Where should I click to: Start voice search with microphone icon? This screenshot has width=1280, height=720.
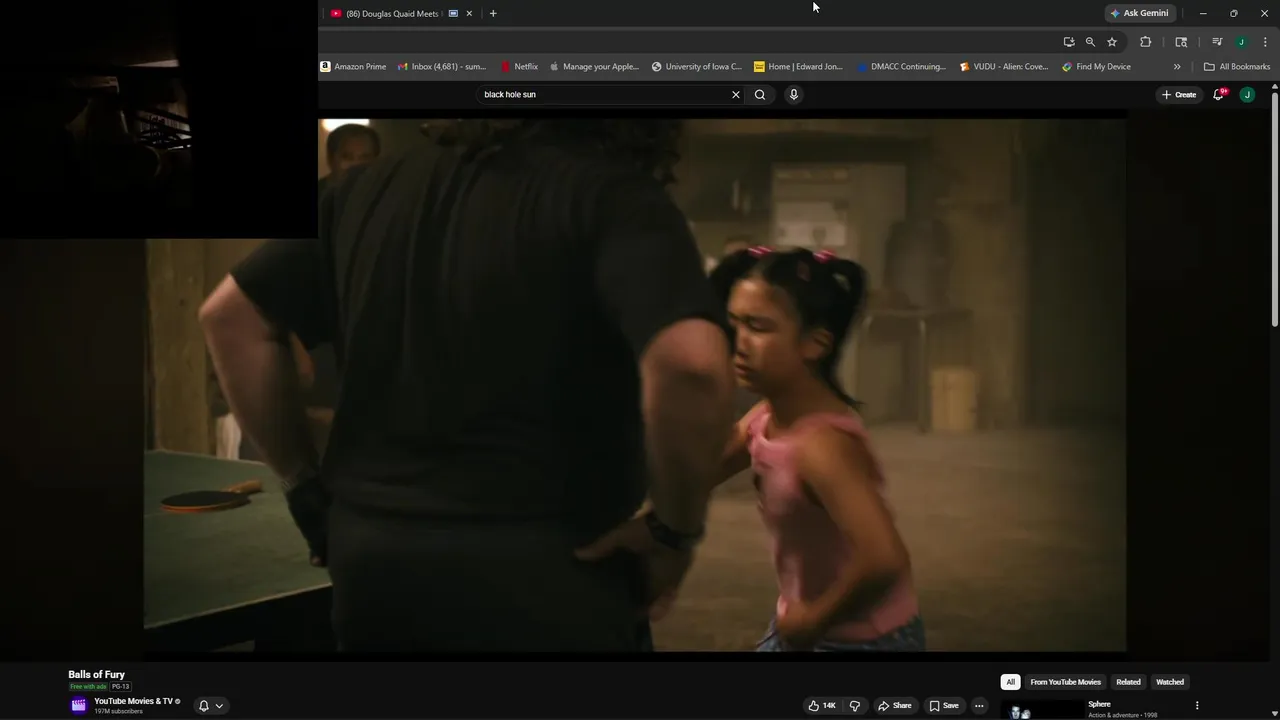pyautogui.click(x=794, y=94)
